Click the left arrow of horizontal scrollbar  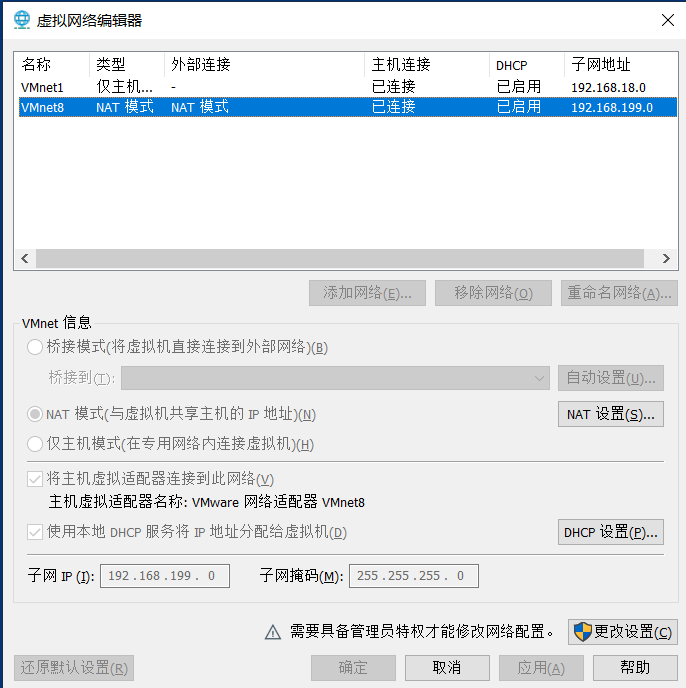[x=25, y=258]
